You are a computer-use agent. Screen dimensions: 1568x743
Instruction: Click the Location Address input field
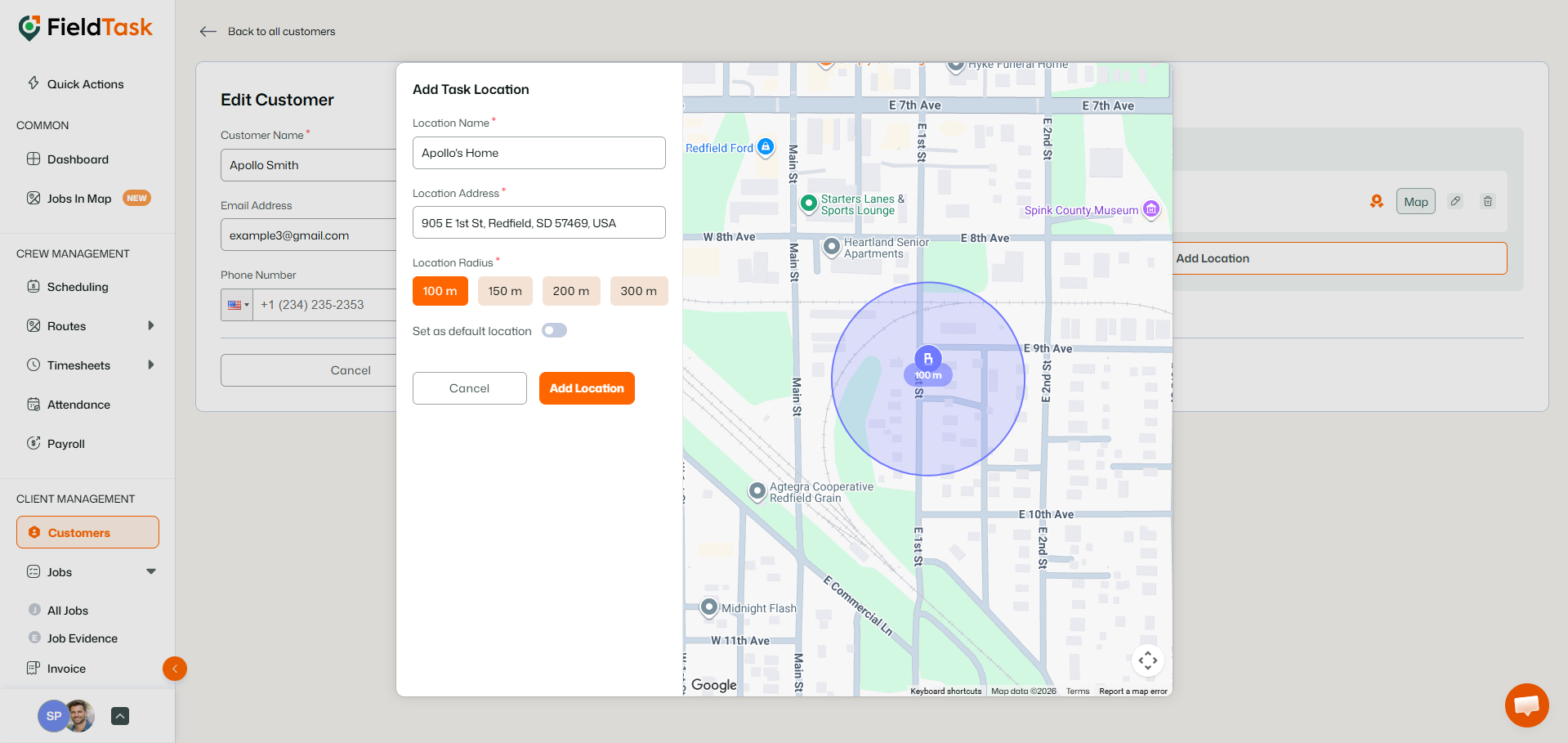pos(539,222)
